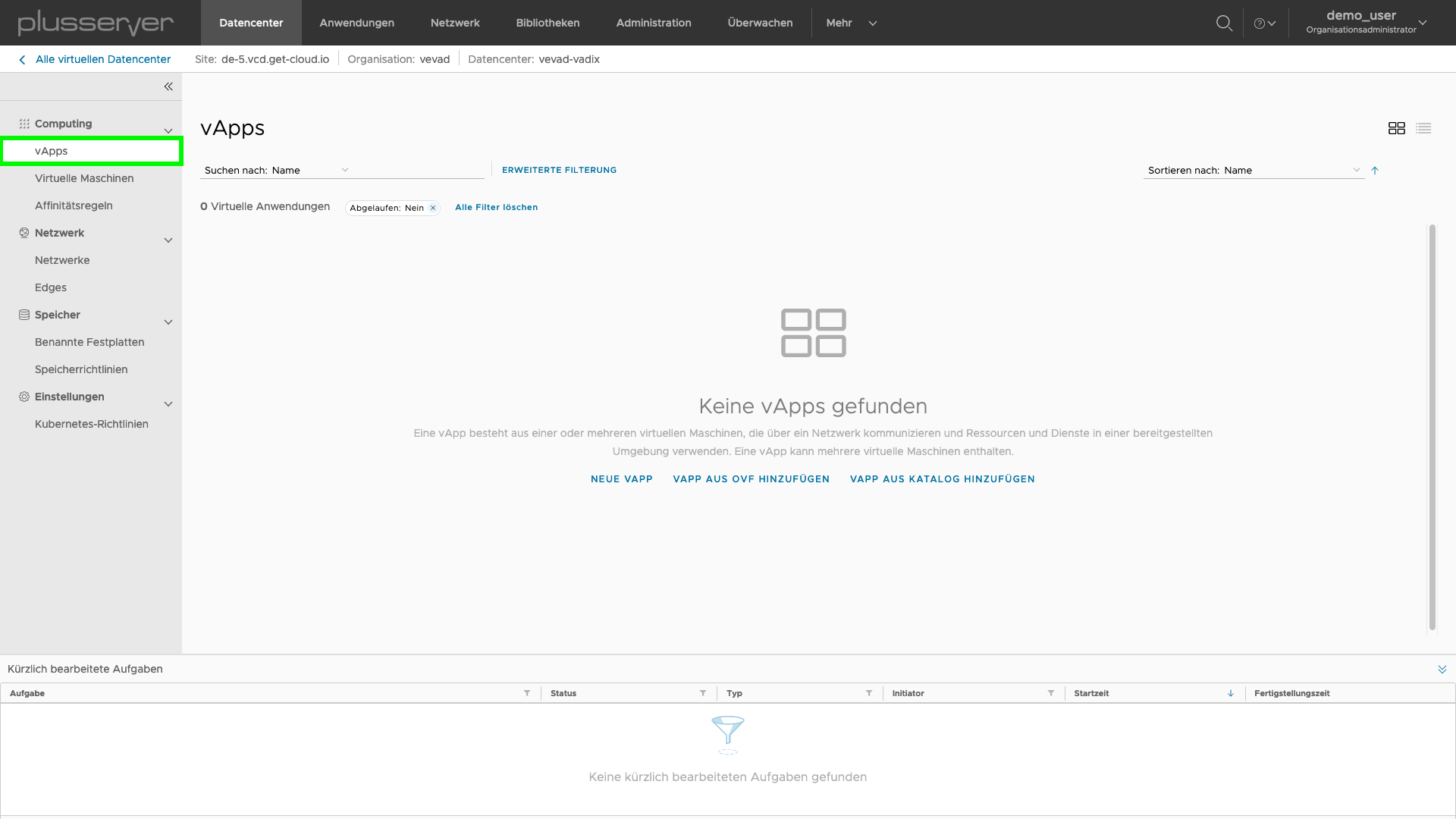
Task: Open the Sortieren nach dropdown
Action: tap(1254, 171)
